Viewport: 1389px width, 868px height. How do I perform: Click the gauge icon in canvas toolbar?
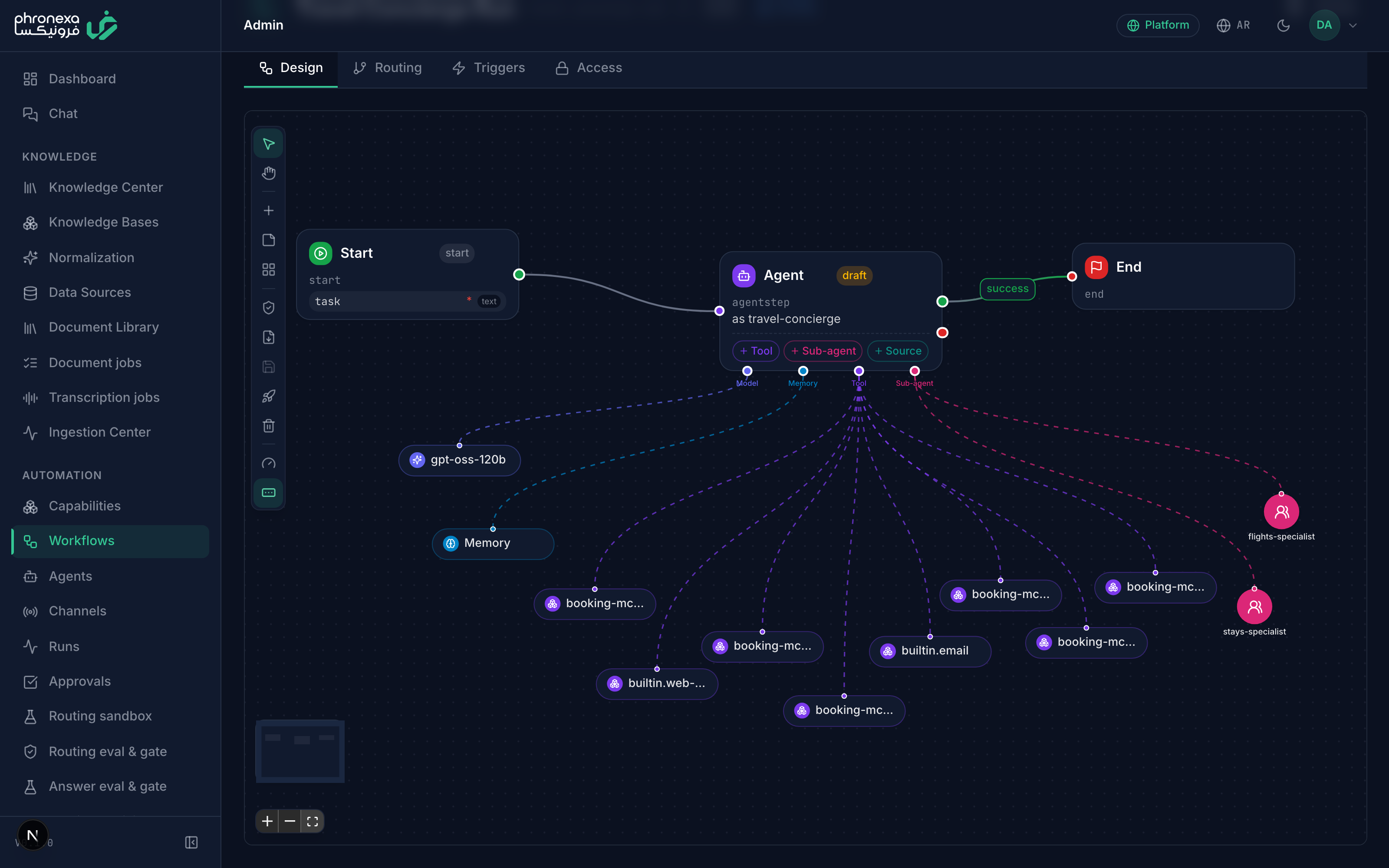[x=268, y=463]
